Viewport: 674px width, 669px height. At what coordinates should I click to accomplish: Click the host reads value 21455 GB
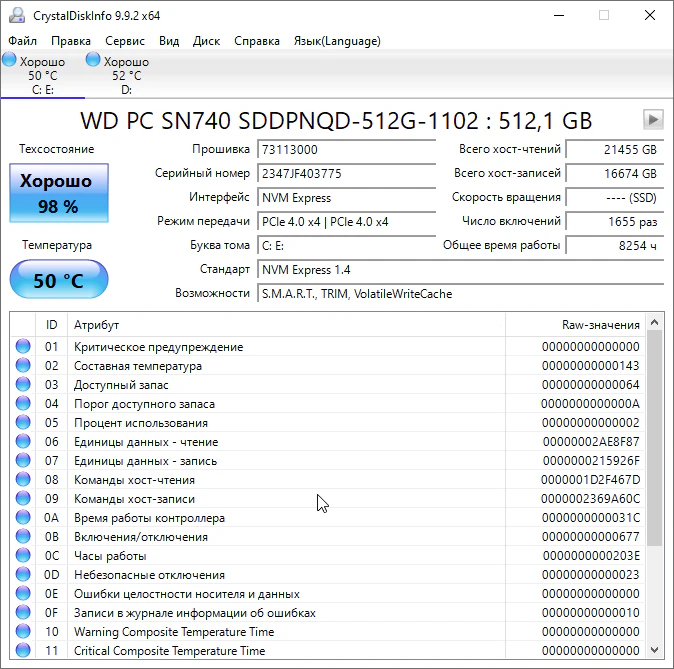[x=615, y=150]
